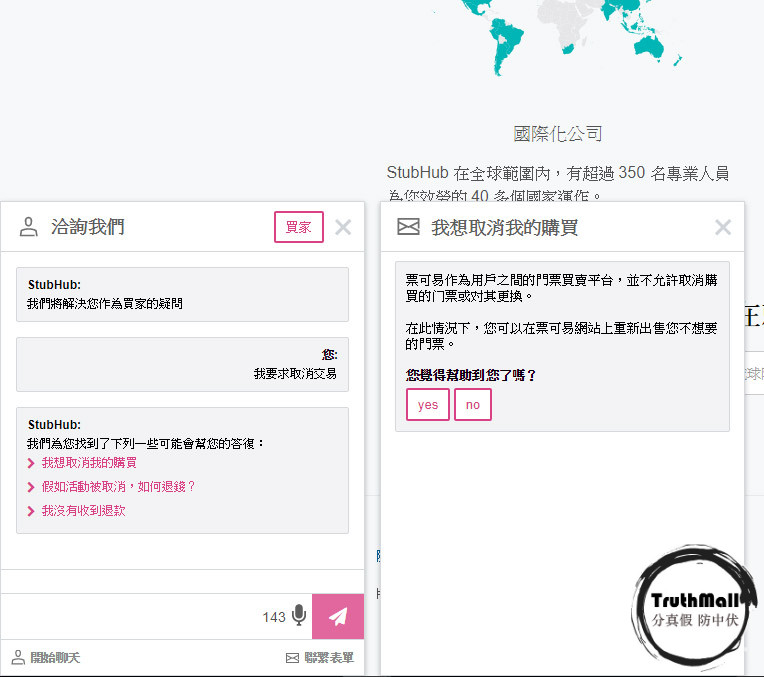
Task: Select the 我要求取消交易 user message
Action: pos(295,374)
